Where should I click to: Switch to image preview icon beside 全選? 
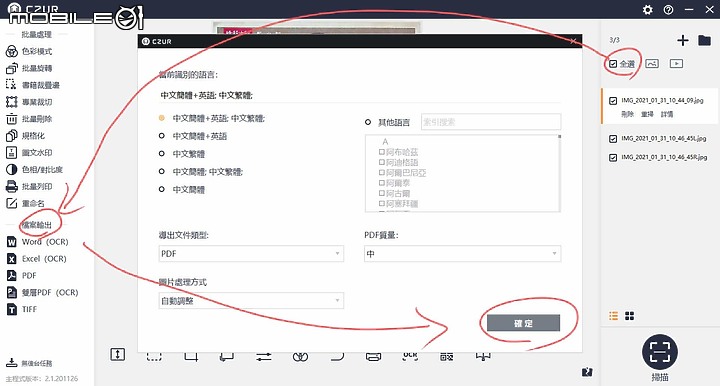(x=652, y=64)
